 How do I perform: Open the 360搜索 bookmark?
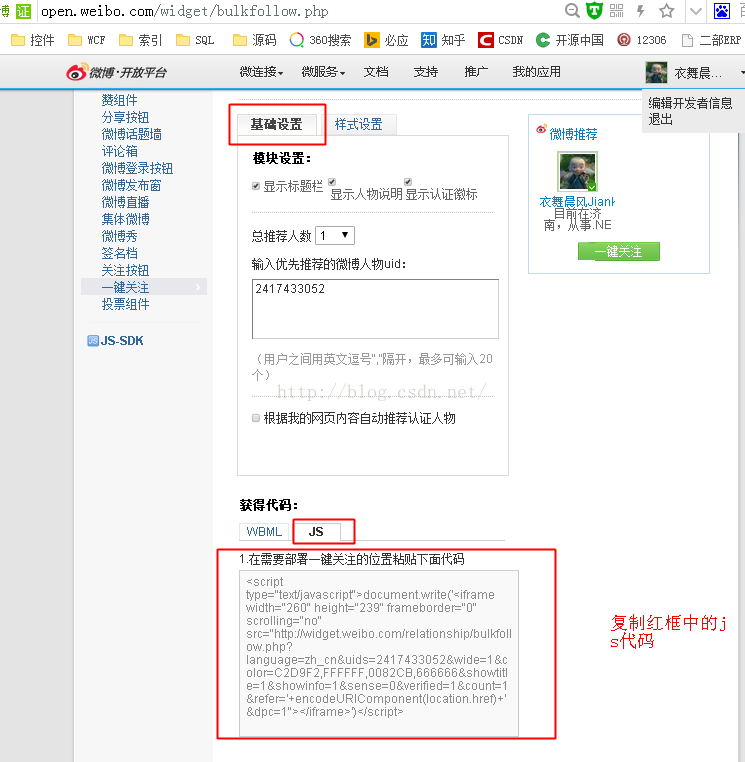[x=320, y=40]
